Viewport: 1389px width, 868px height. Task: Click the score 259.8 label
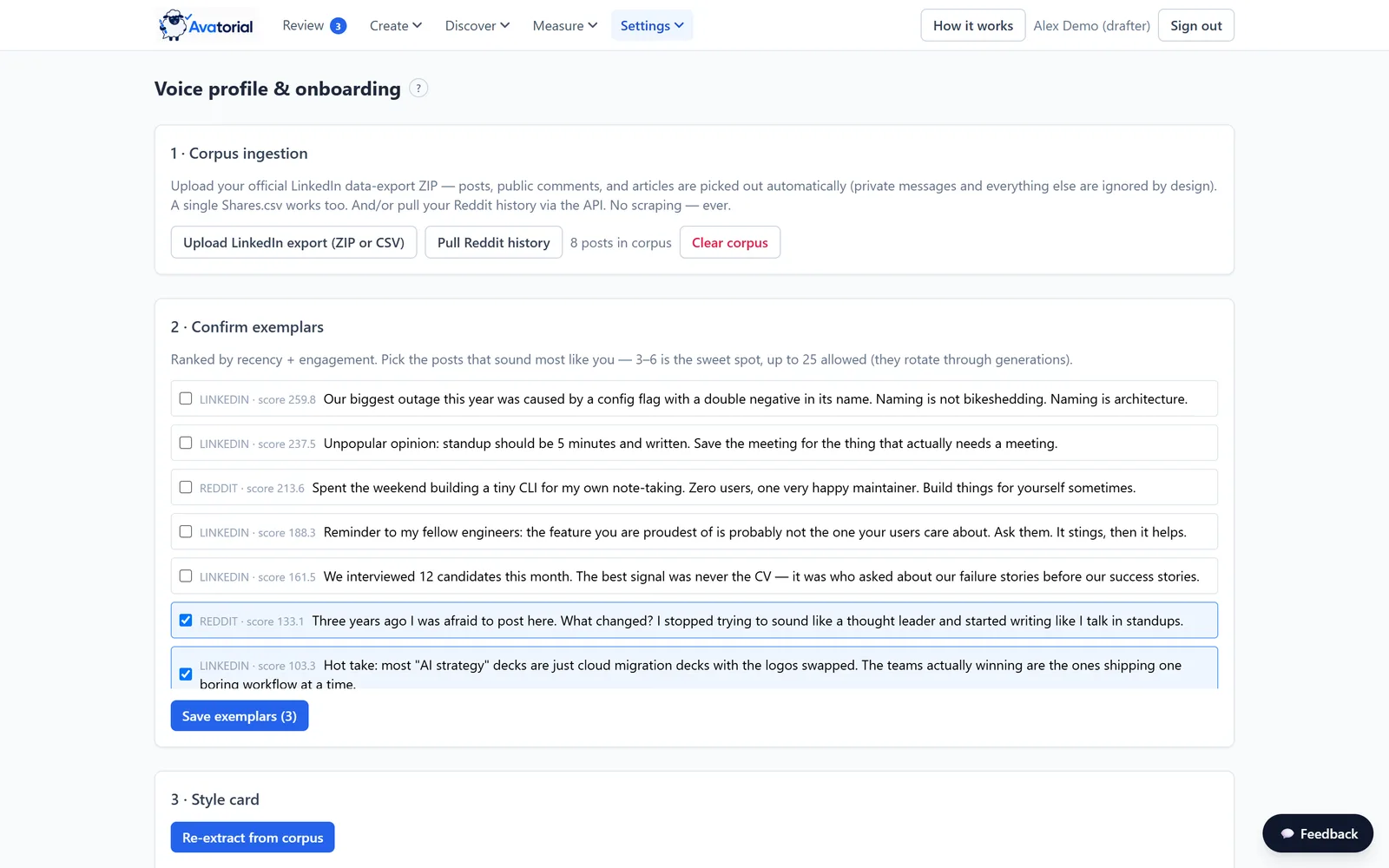point(286,400)
